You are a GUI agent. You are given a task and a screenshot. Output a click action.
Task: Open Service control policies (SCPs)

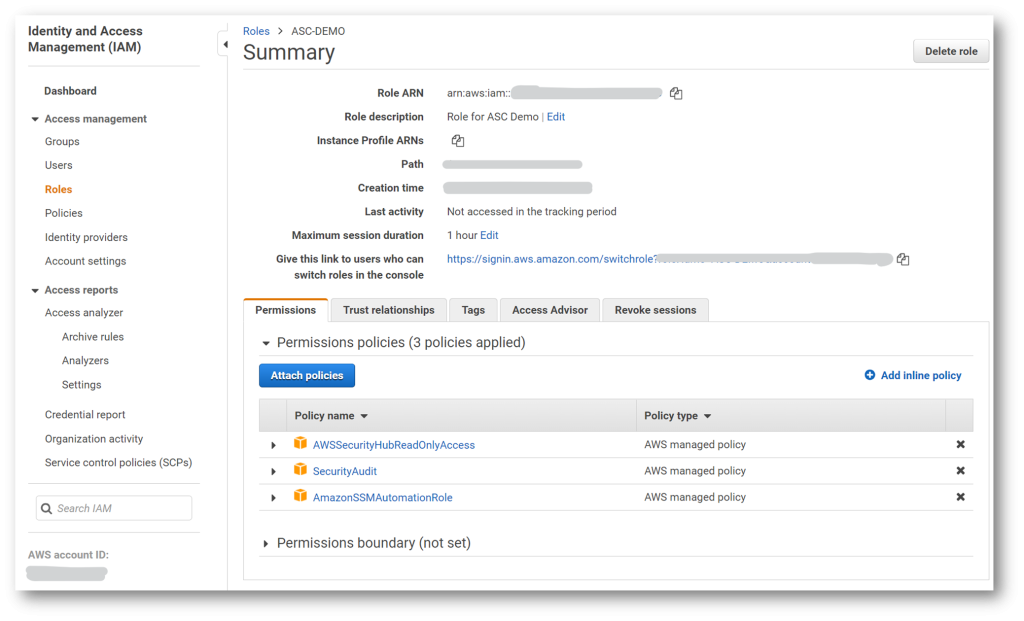point(118,462)
